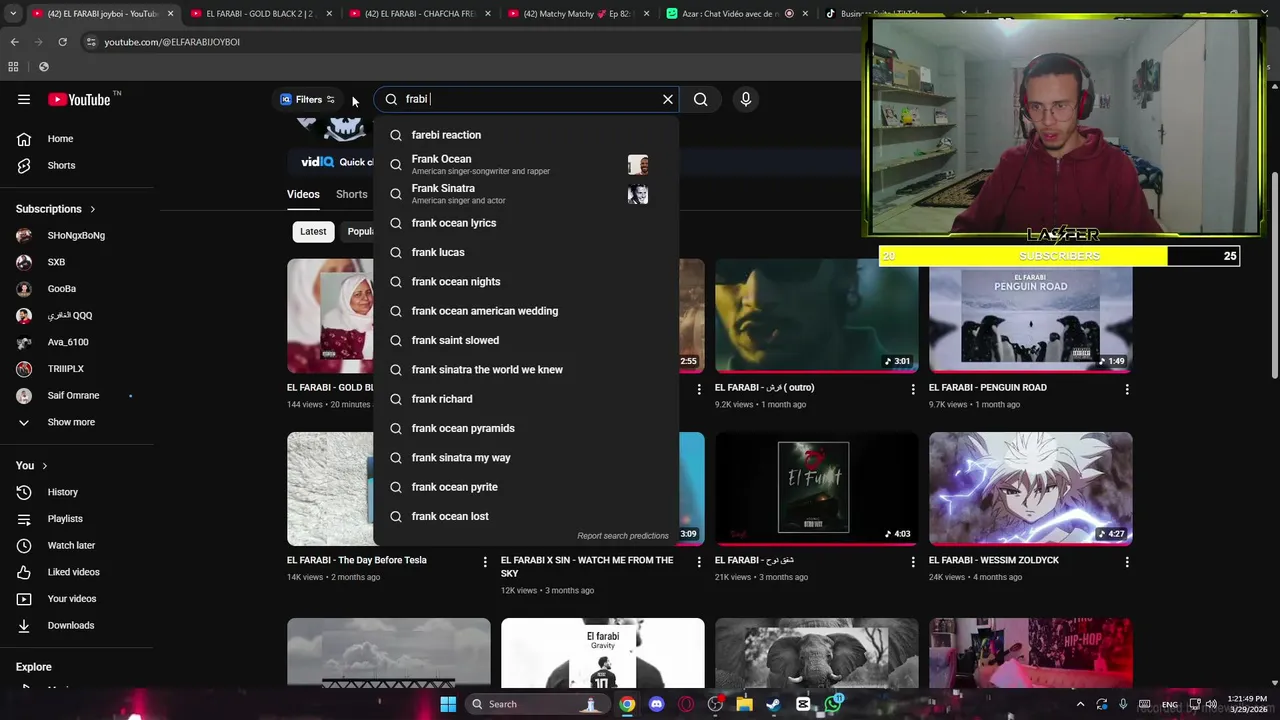This screenshot has height=720, width=1280.
Task: Open the Chrome apps grid bookmark
Action: pyautogui.click(x=13, y=67)
